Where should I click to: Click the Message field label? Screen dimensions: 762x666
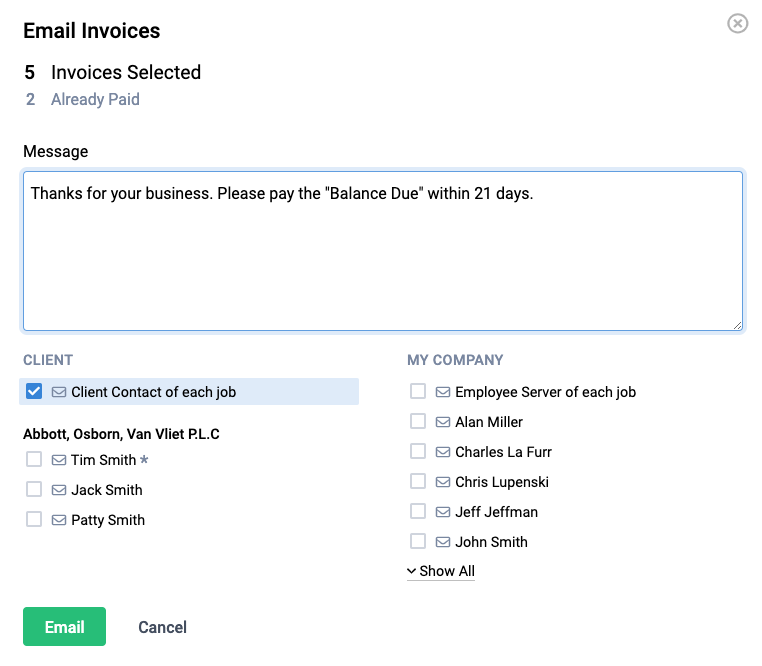point(56,151)
